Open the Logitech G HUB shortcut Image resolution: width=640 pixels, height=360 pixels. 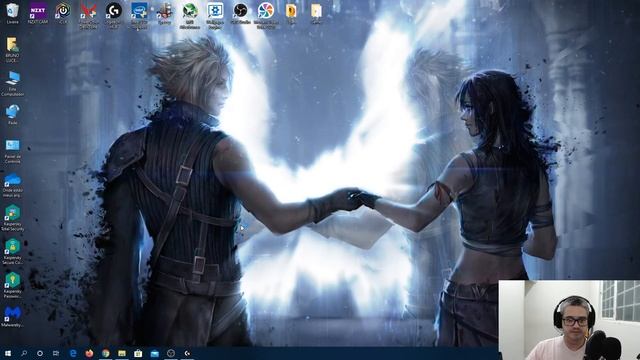(x=113, y=16)
